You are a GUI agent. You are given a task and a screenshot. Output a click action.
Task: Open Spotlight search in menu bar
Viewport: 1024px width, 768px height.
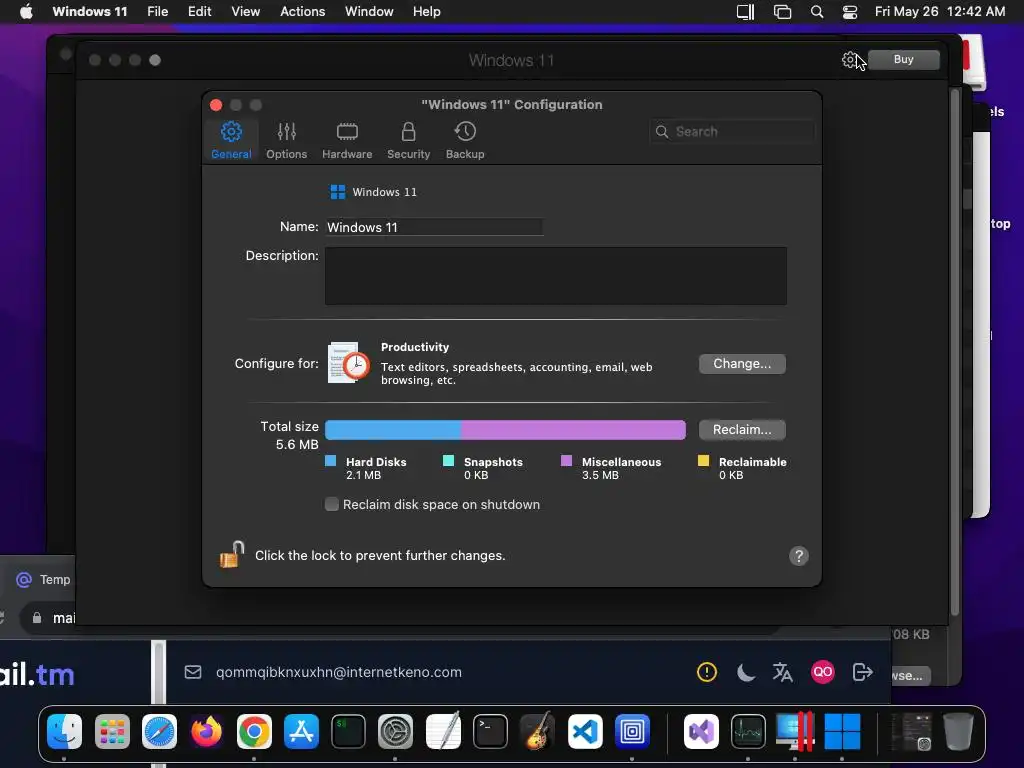click(817, 12)
